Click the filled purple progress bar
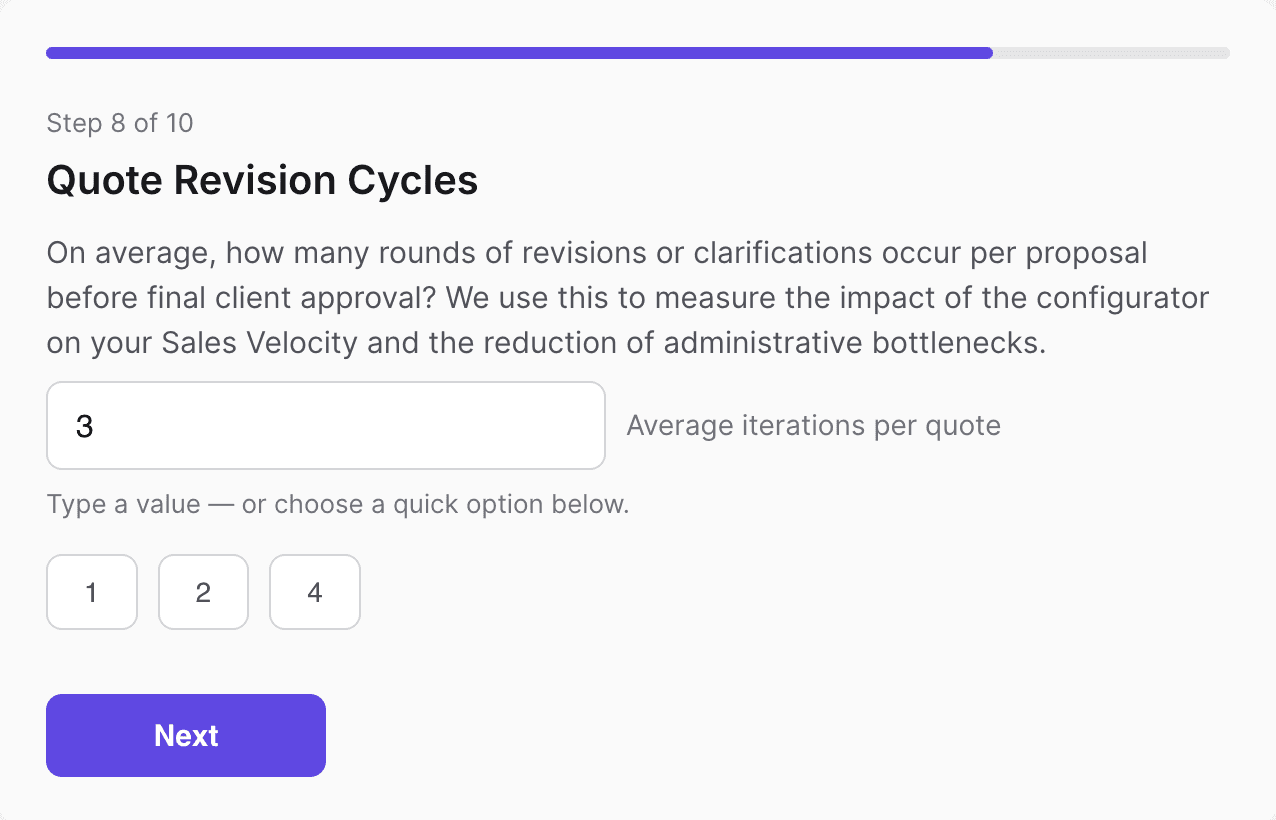This screenshot has width=1276, height=820. point(519,53)
